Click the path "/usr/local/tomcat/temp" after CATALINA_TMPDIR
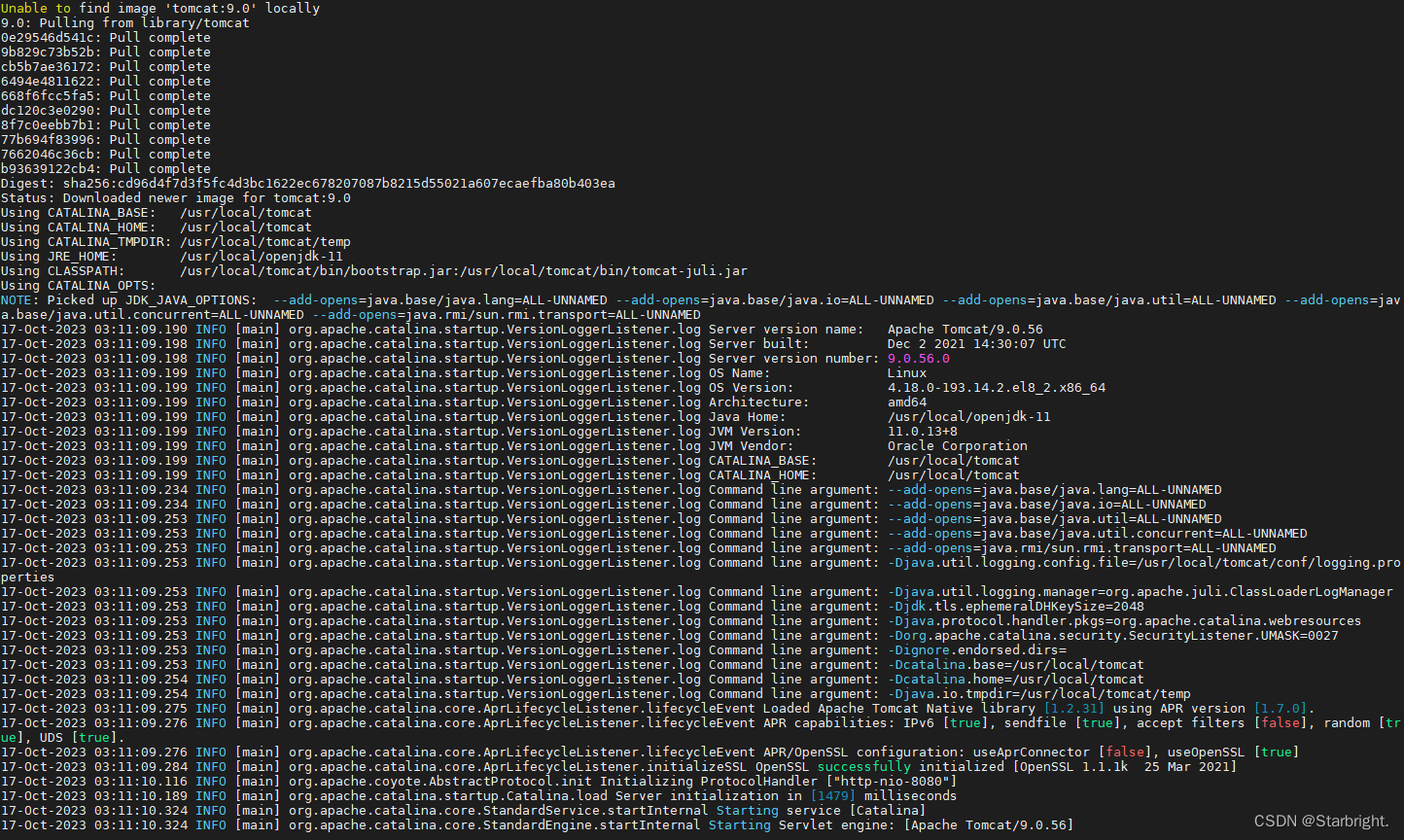The image size is (1404, 840). pos(265,241)
